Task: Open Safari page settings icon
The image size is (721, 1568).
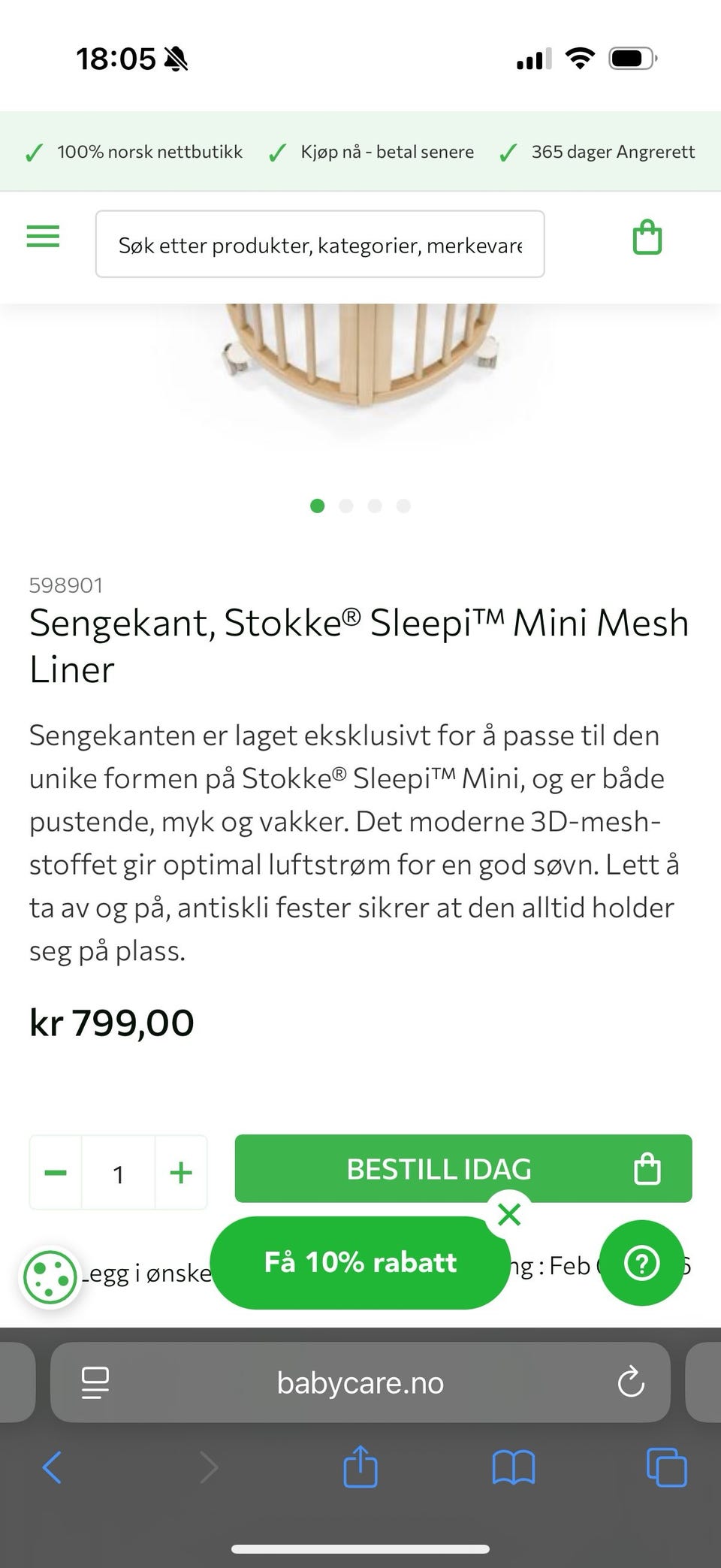Action: tap(95, 1382)
